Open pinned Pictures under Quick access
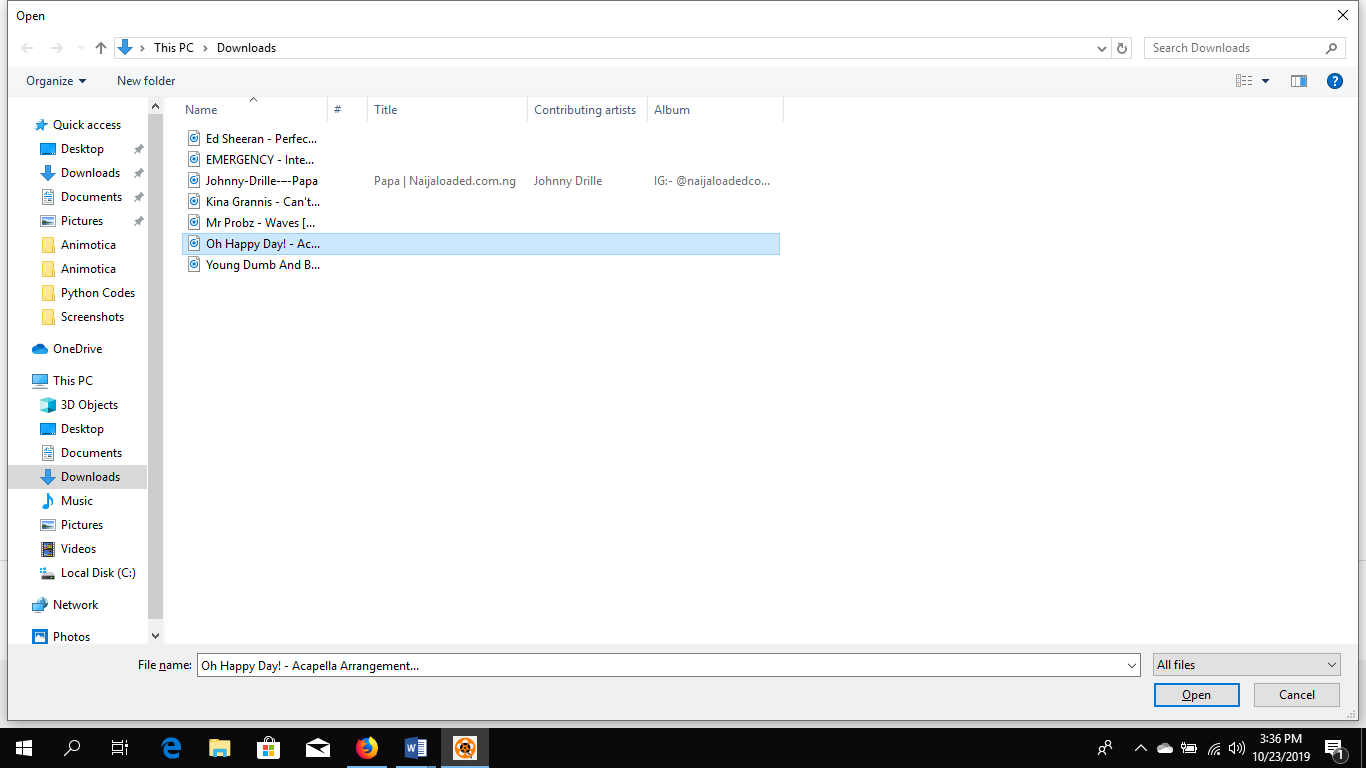 tap(82, 221)
